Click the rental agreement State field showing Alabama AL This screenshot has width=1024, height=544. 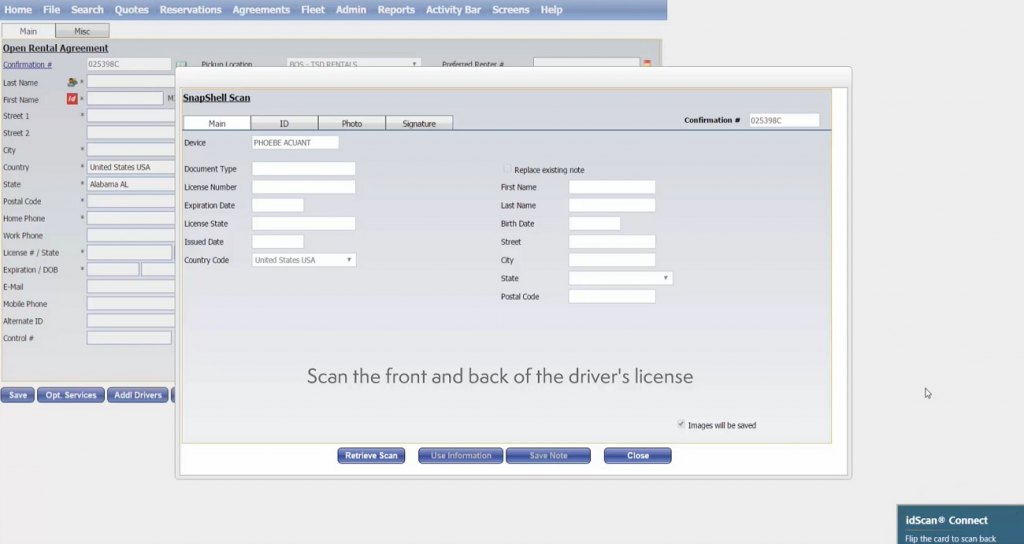tap(131, 184)
